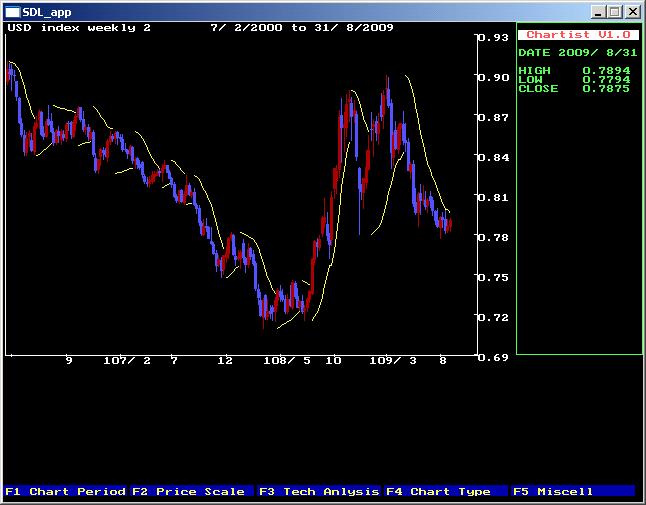The image size is (646, 505).
Task: Click the SDL_app window title text
Action: pyautogui.click(x=47, y=12)
